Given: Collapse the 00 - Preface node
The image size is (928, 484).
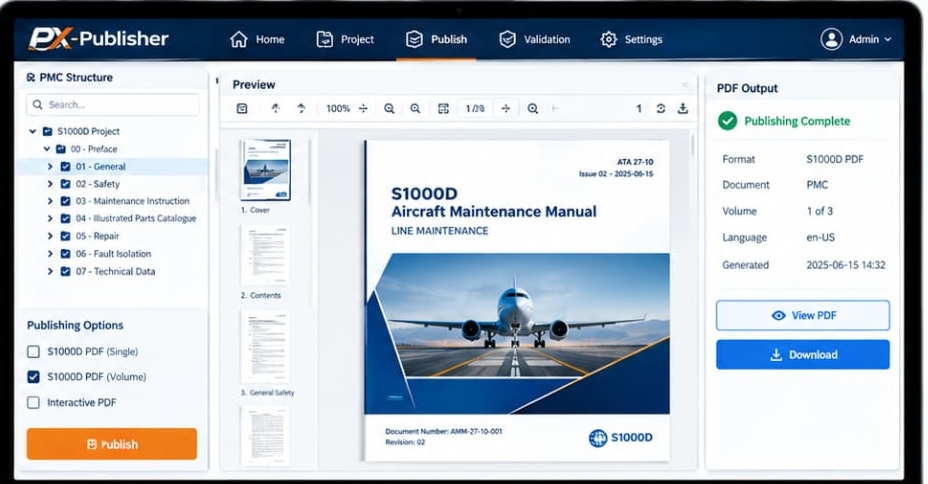Looking at the screenshot, I should 47,149.
